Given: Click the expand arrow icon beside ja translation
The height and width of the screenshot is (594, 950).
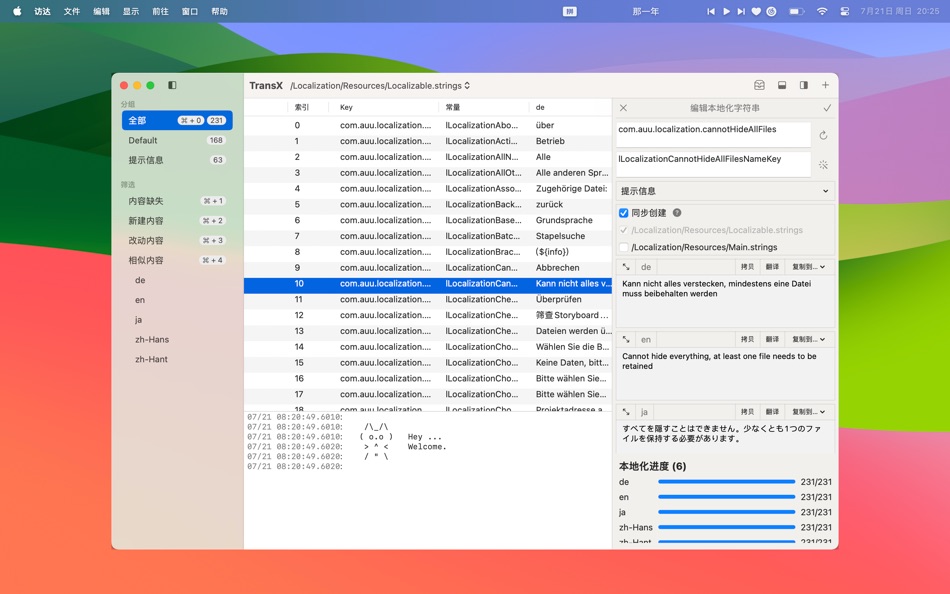Looking at the screenshot, I should pos(626,411).
